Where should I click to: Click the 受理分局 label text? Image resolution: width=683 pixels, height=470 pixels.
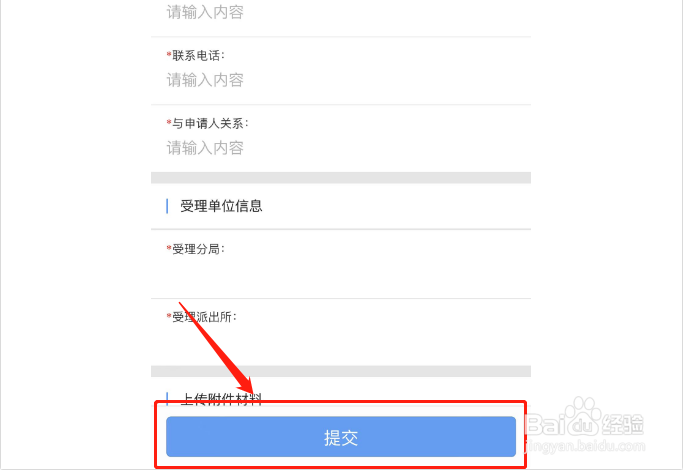coord(198,249)
